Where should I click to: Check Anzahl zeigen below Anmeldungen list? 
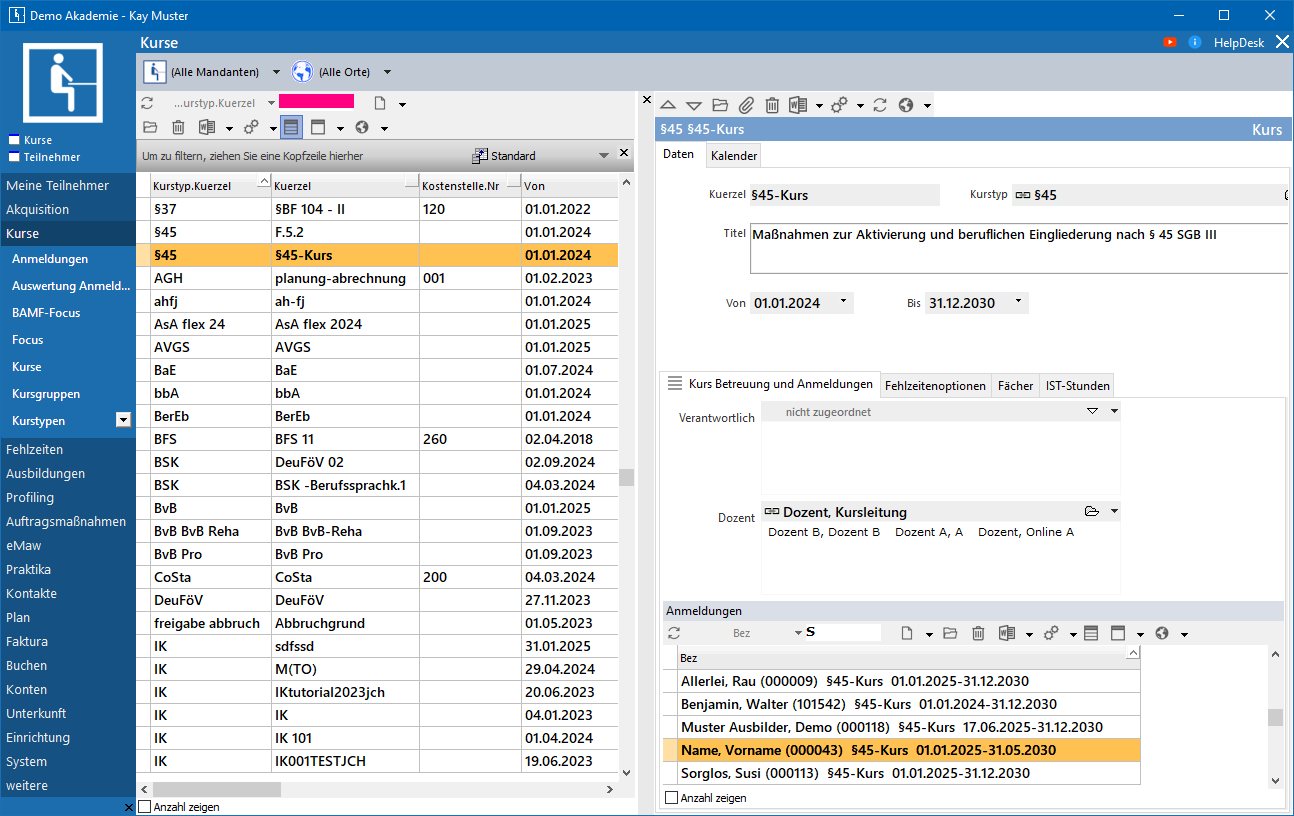tap(671, 798)
